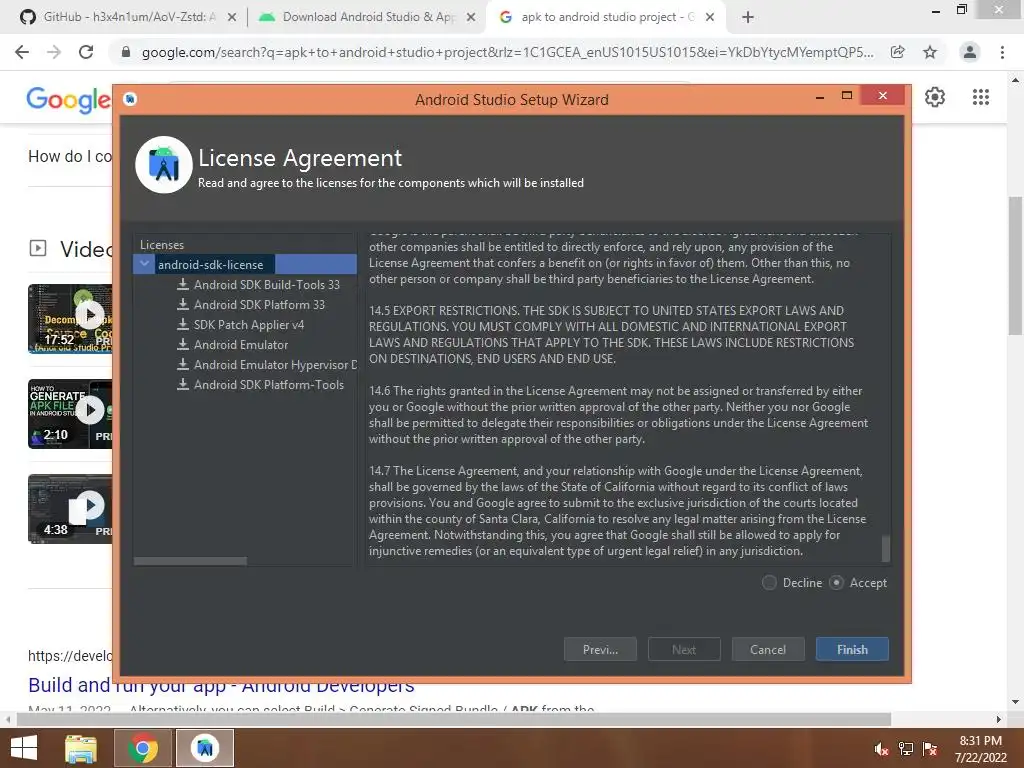Bookmark this page with the star icon
The image size is (1024, 768).
pyautogui.click(x=930, y=52)
